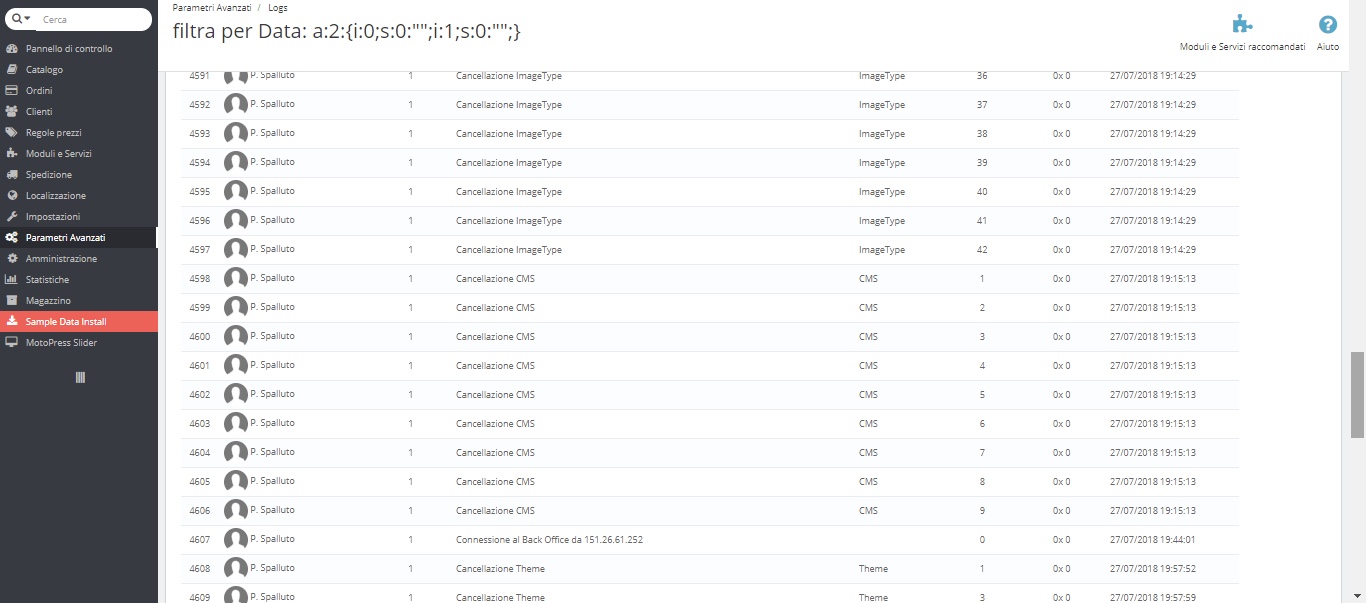The height and width of the screenshot is (603, 1366).
Task: Open Sample Data Install entry
Action: tap(78, 322)
